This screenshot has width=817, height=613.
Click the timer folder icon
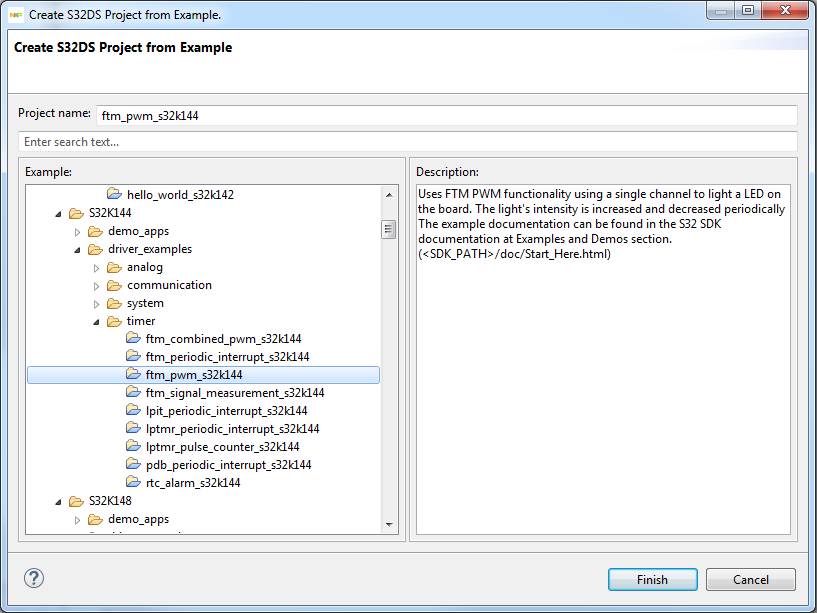(114, 321)
